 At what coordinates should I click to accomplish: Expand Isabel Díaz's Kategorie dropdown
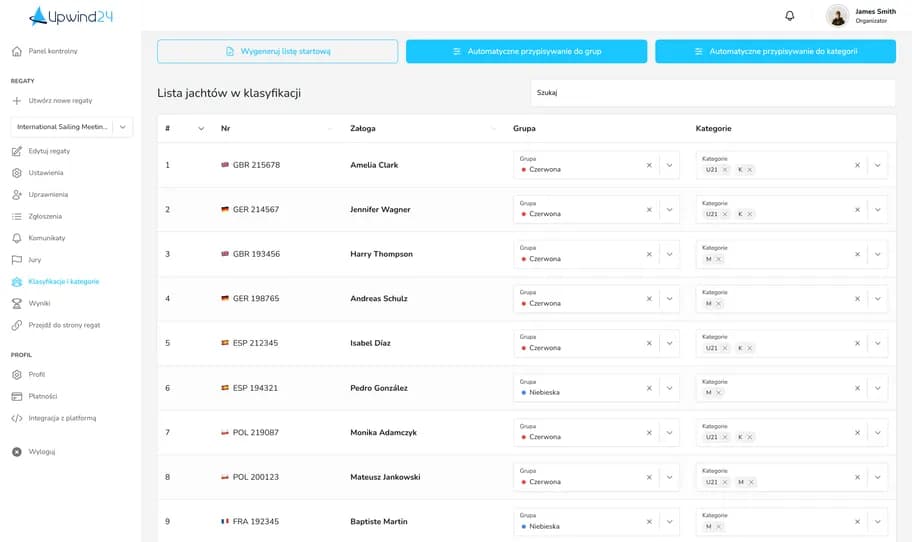878,343
